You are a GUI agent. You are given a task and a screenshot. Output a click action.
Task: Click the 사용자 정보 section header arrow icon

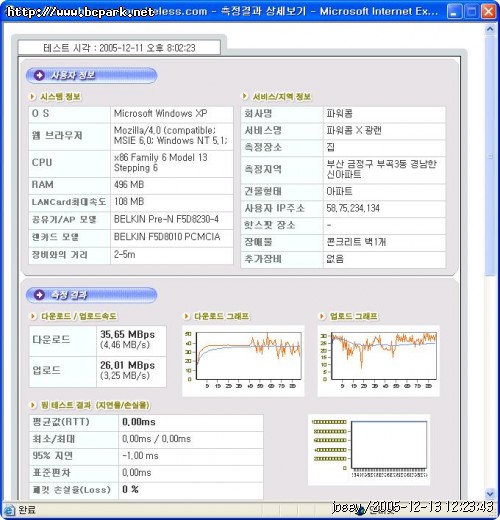point(39,75)
